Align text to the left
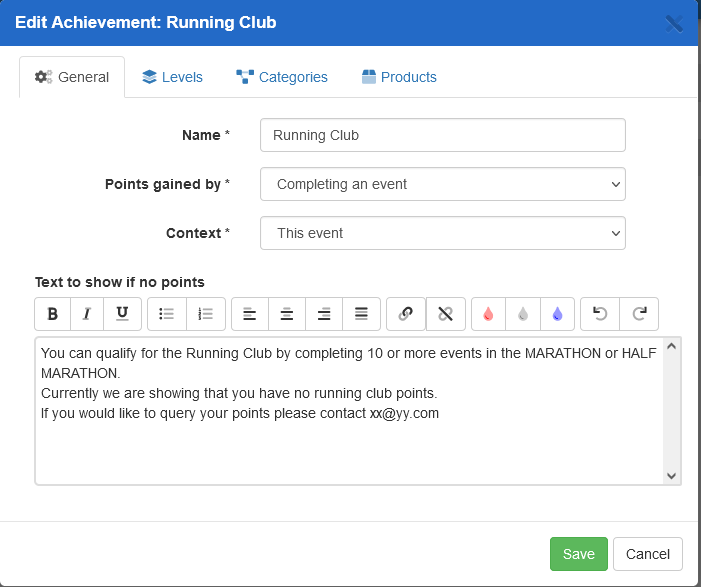This screenshot has width=701, height=587. coord(250,314)
